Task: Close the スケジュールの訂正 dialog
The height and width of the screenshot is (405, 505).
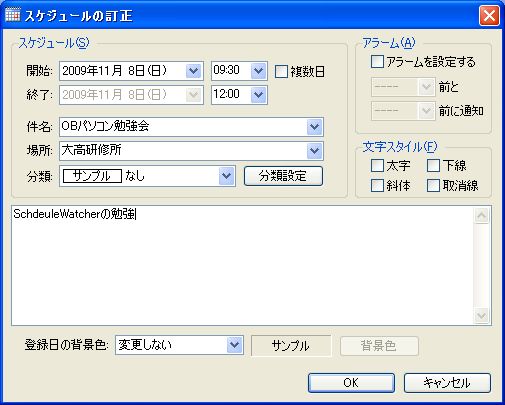Action: click(x=489, y=16)
